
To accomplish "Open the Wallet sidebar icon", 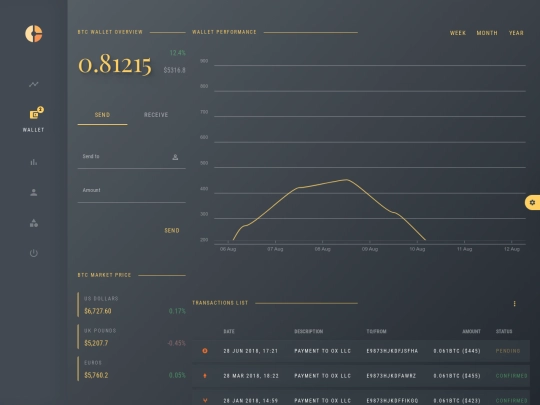I will pyautogui.click(x=34, y=114).
